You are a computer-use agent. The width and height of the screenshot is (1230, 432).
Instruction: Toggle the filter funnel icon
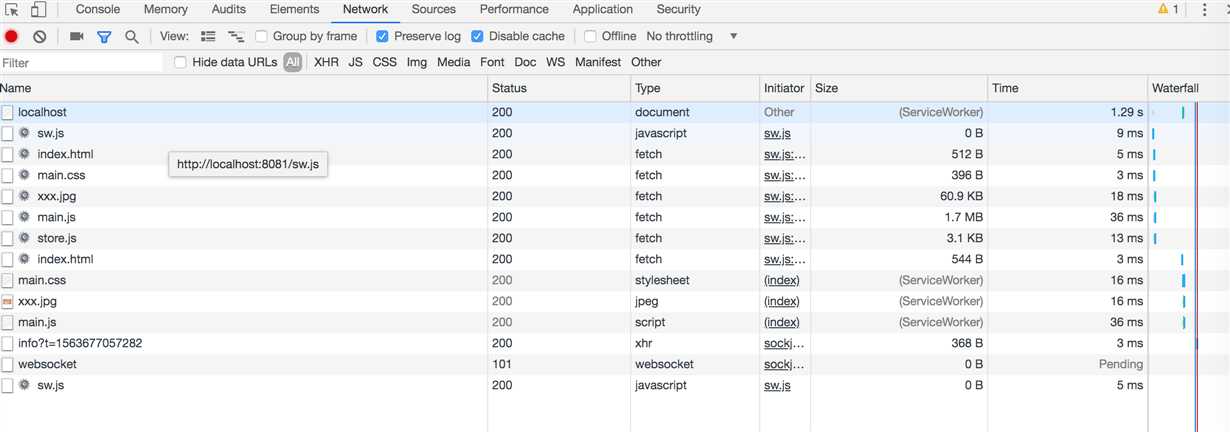(104, 36)
